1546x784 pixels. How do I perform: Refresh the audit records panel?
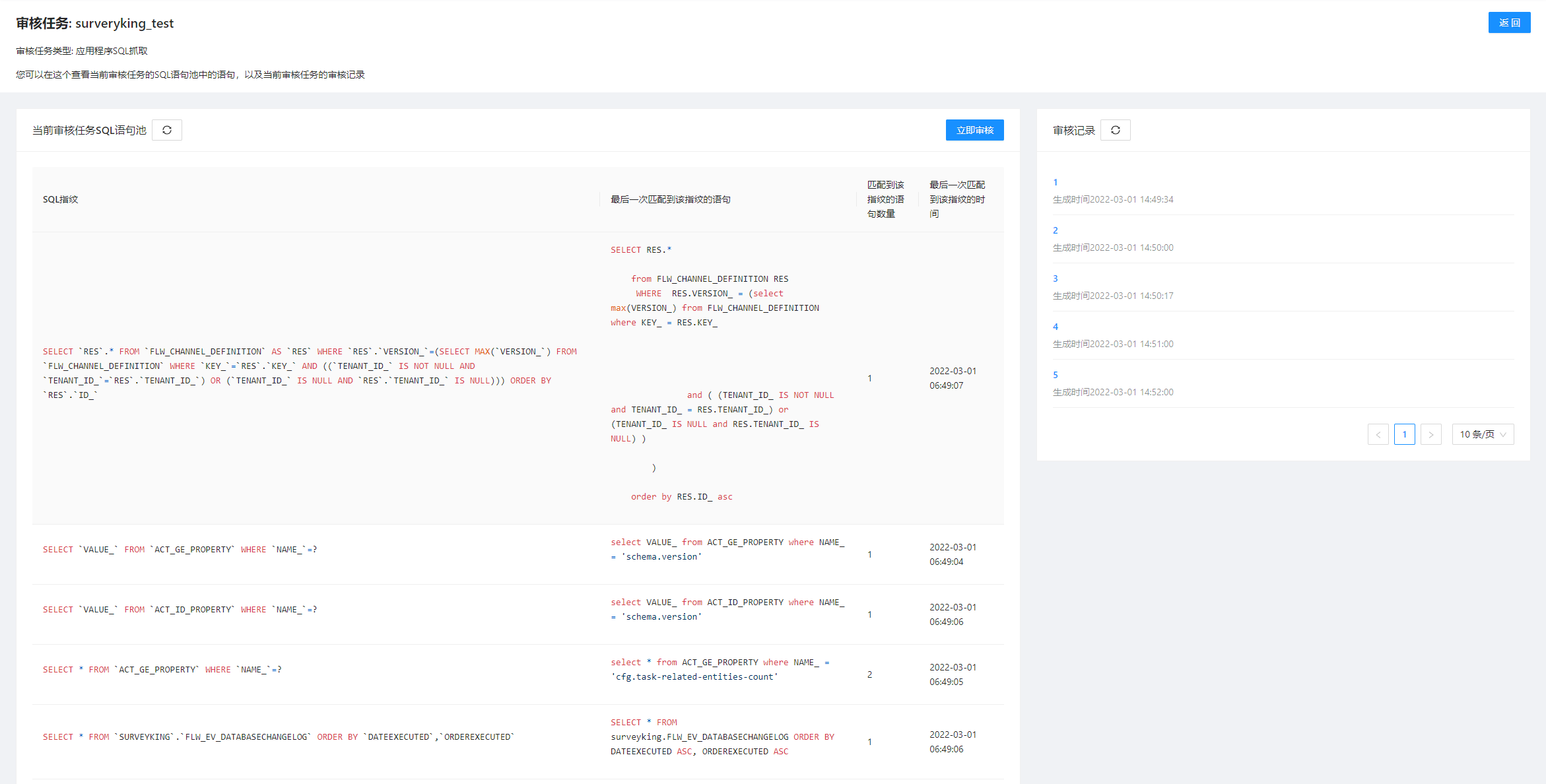(x=1116, y=130)
